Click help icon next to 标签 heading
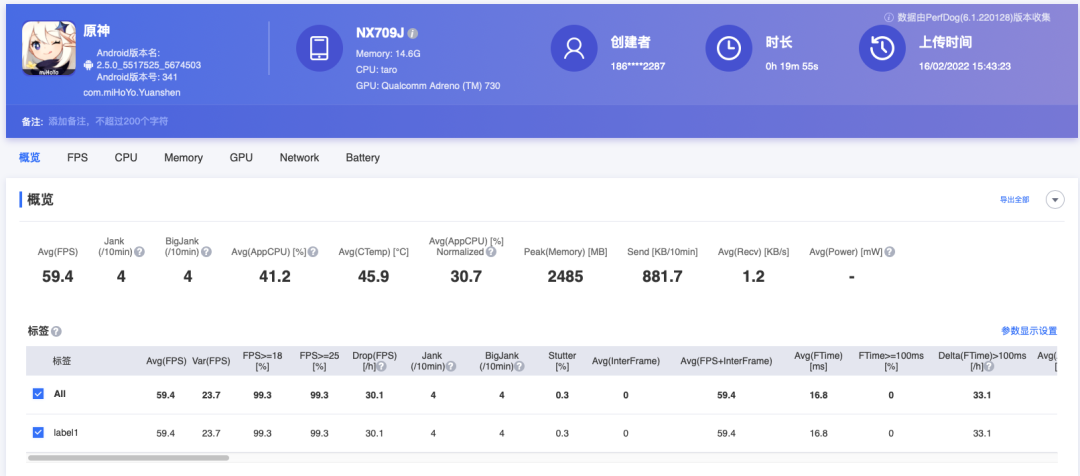Viewport: 1080px width, 476px height. [56, 331]
